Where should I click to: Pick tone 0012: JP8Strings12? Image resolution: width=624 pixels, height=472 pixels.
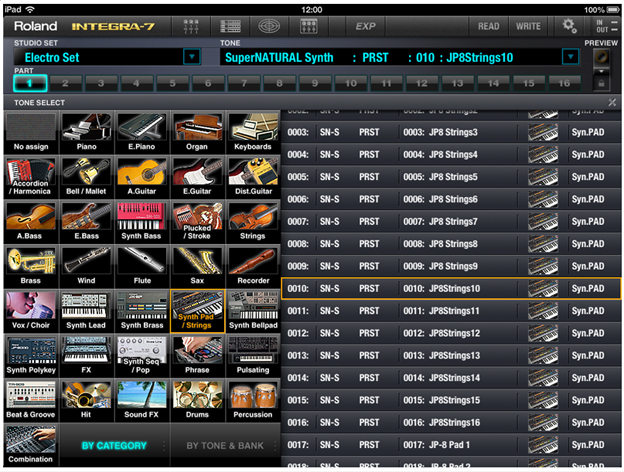pos(451,333)
